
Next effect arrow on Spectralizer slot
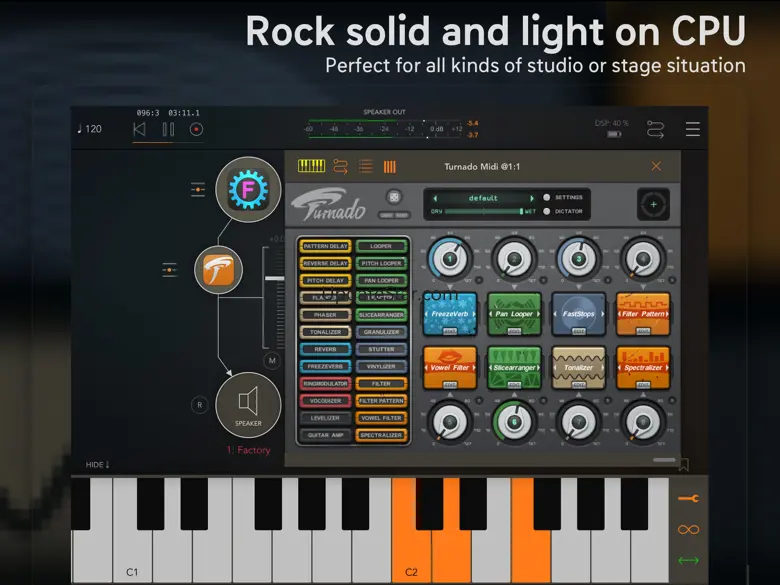[x=667, y=368]
